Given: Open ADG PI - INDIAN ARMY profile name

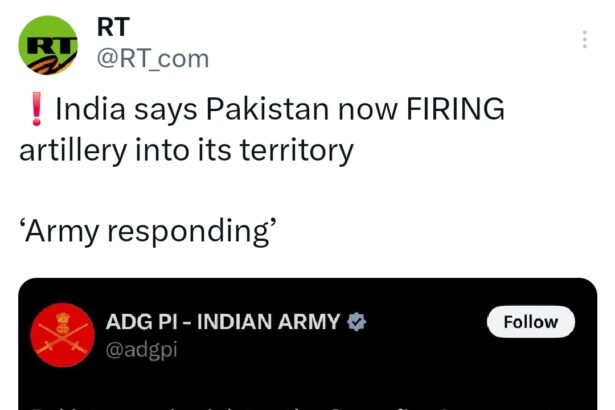Looking at the screenshot, I should 222,322.
